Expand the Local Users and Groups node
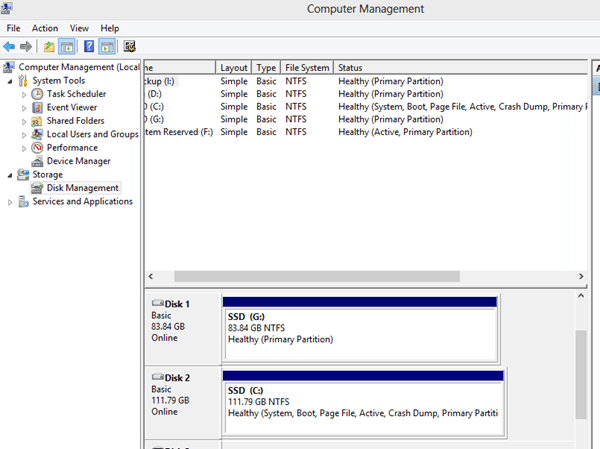Screen dimensions: 600x449 pyautogui.click(x=24, y=135)
